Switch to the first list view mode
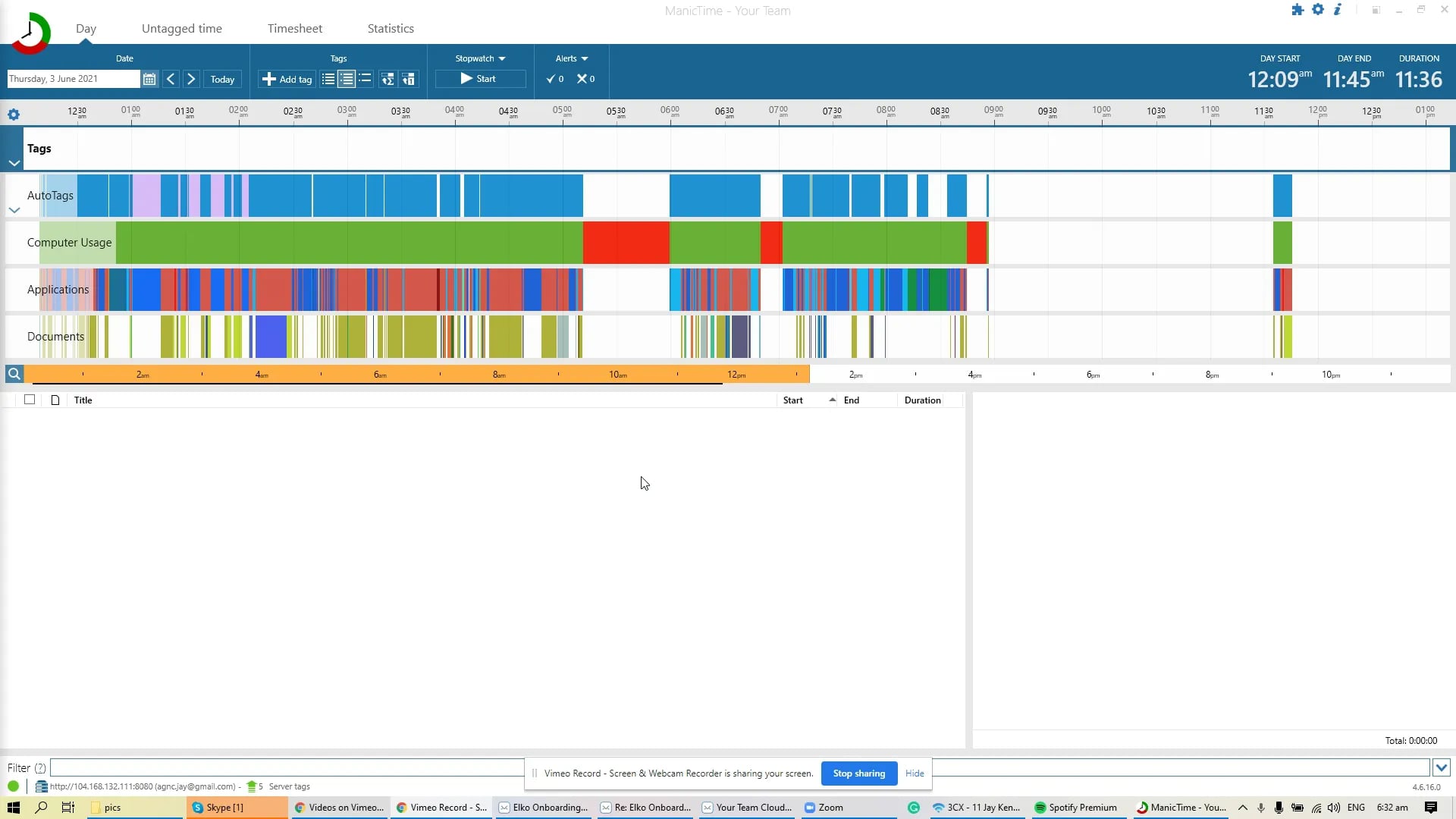This screenshot has width=1456, height=819. [x=328, y=79]
